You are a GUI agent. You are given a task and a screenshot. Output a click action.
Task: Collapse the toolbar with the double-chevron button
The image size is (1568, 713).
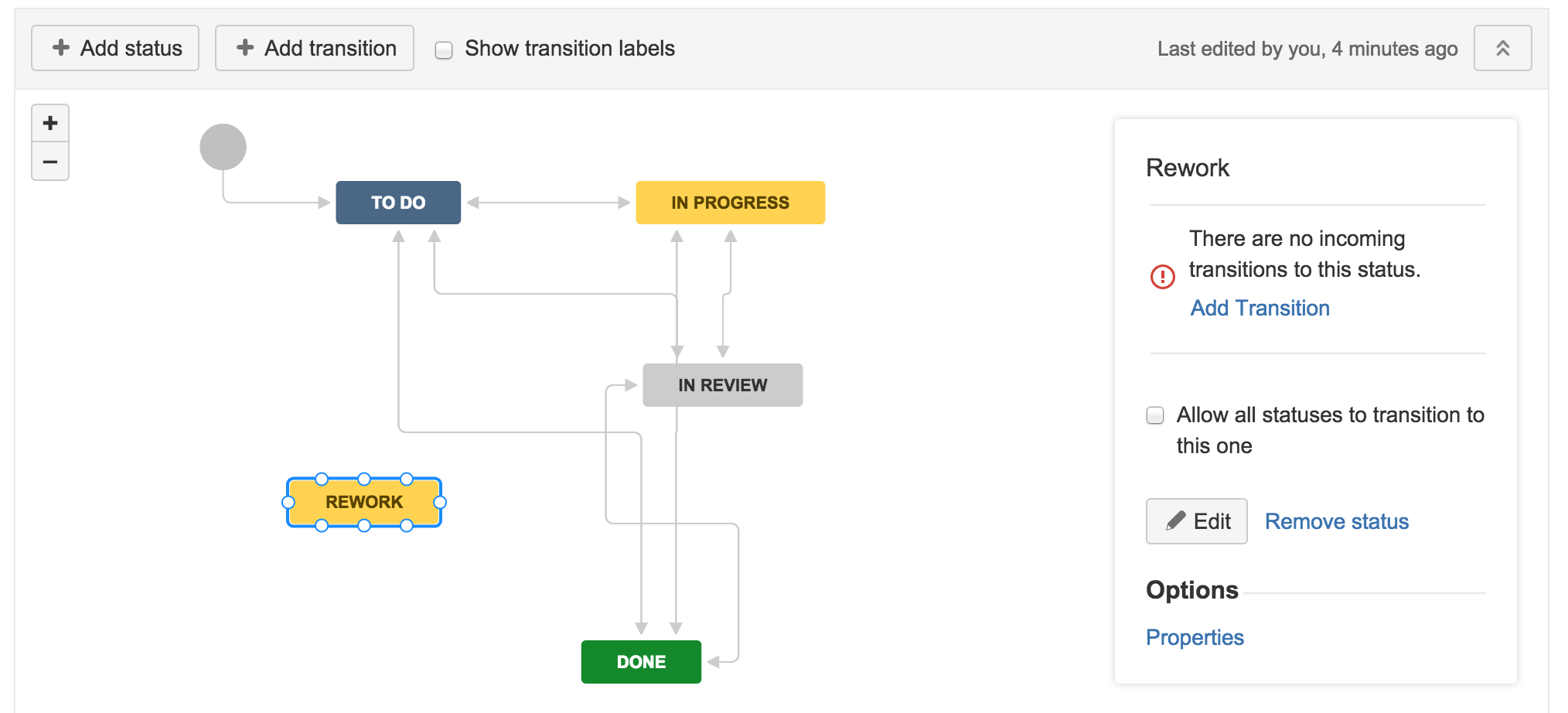(x=1502, y=48)
